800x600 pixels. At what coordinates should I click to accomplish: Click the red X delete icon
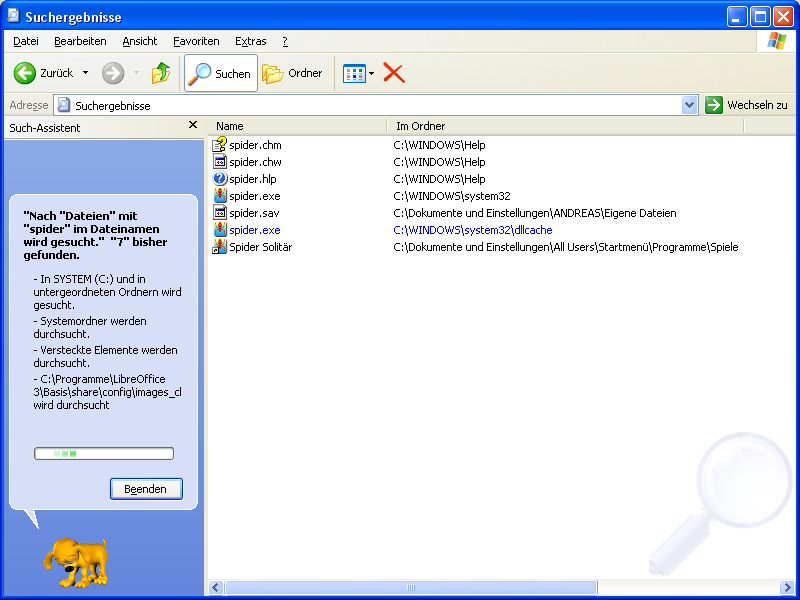pyautogui.click(x=393, y=73)
